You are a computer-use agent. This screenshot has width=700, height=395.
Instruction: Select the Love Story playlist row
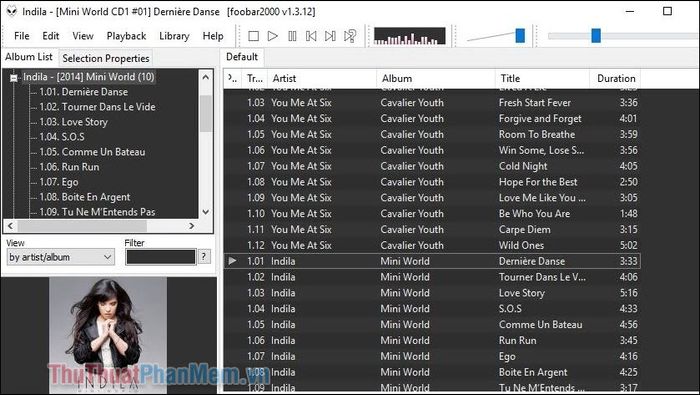pyautogui.click(x=432, y=293)
